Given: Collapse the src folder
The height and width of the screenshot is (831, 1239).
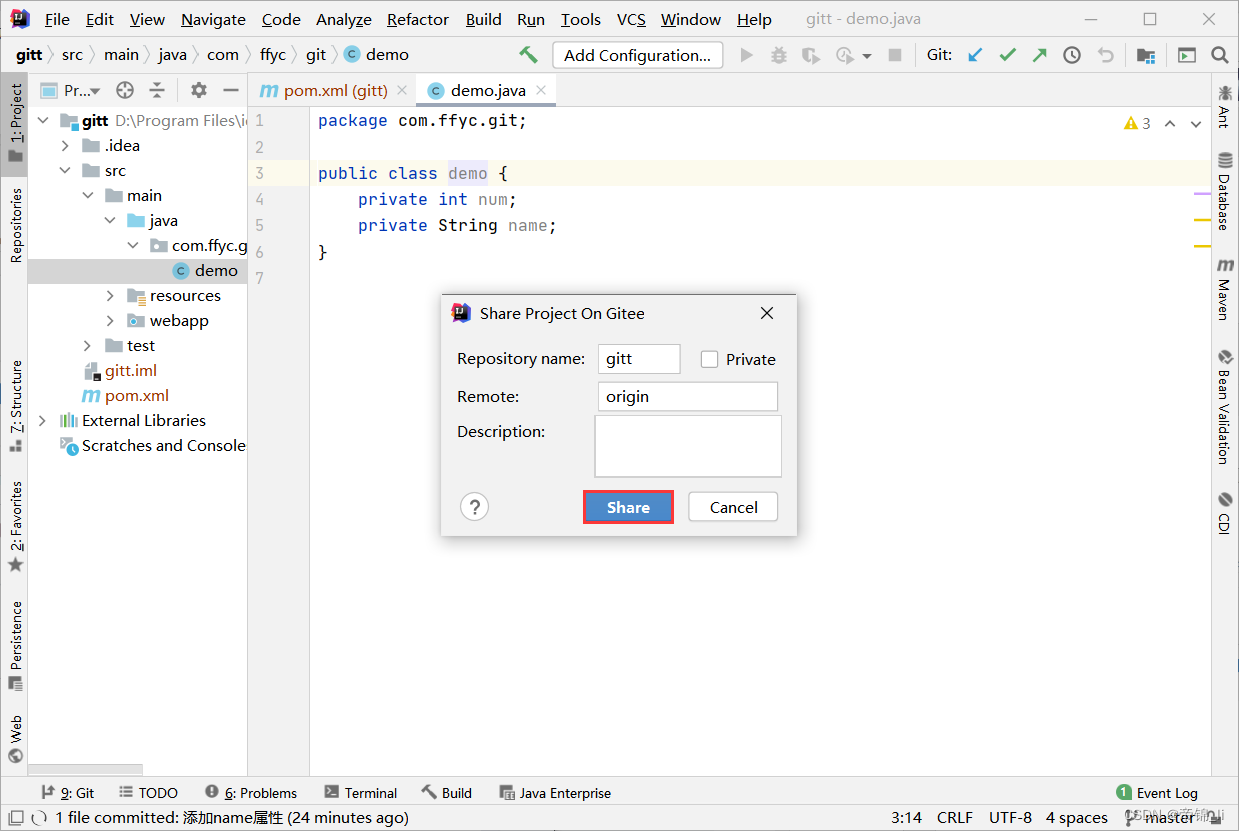Looking at the screenshot, I should point(66,170).
